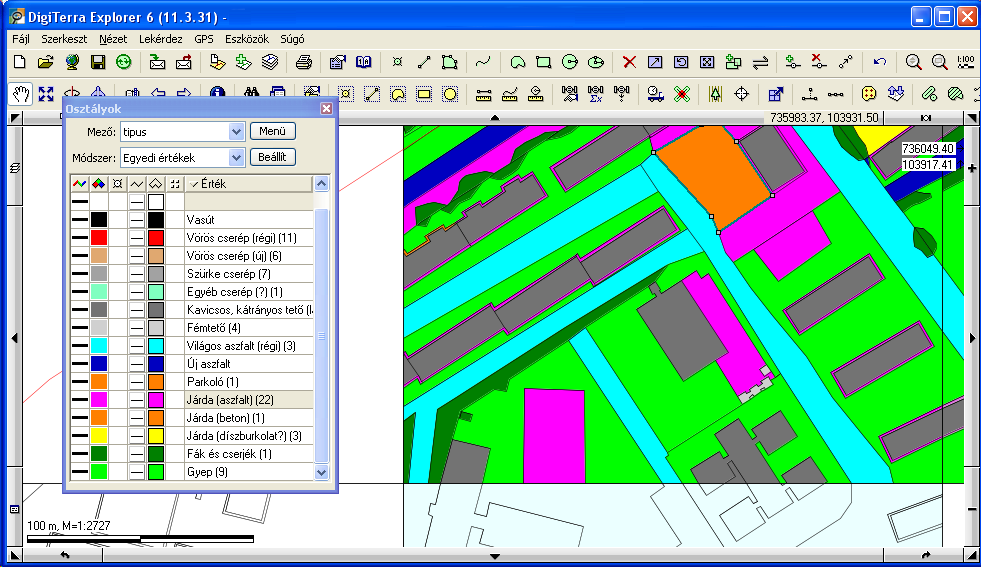
Task: Select the draw point tool icon
Action: [x=397, y=62]
